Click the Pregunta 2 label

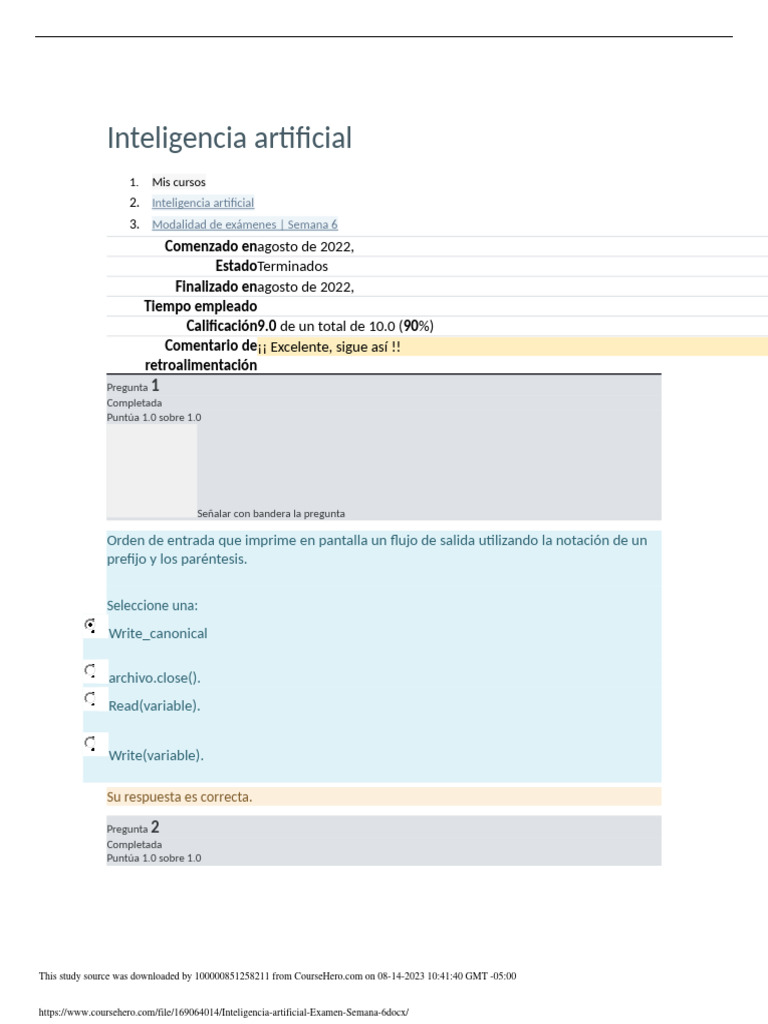click(x=133, y=827)
